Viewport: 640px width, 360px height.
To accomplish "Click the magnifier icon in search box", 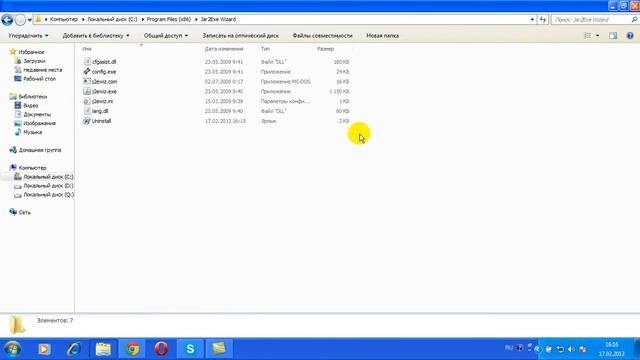I will click(x=634, y=20).
